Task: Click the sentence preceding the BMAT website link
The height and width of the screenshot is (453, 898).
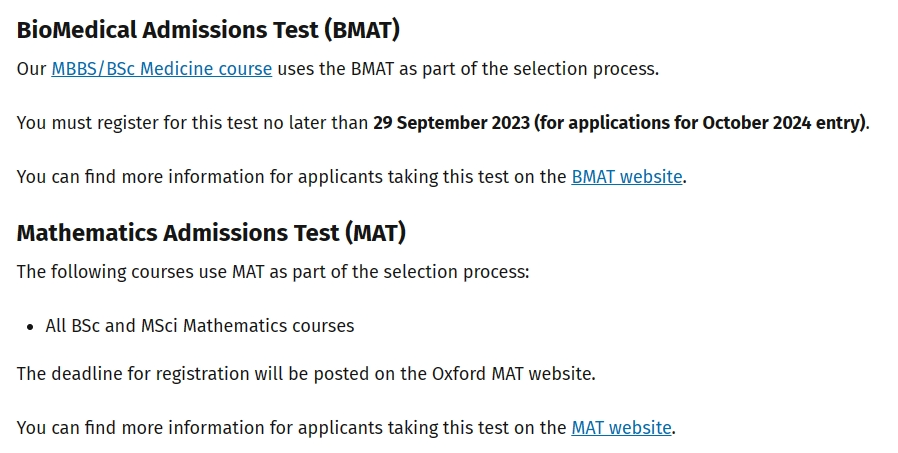Action: point(292,177)
